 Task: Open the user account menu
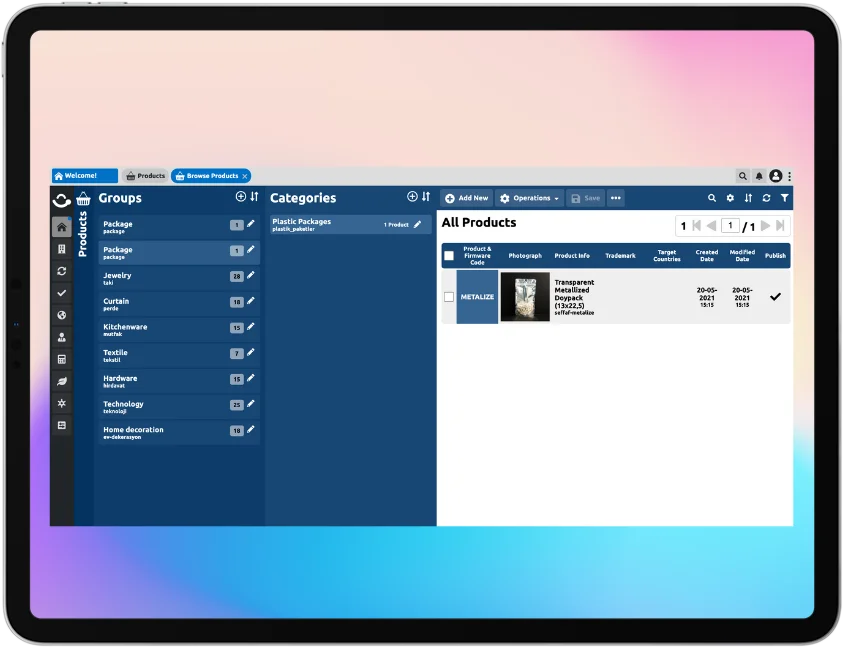(775, 176)
